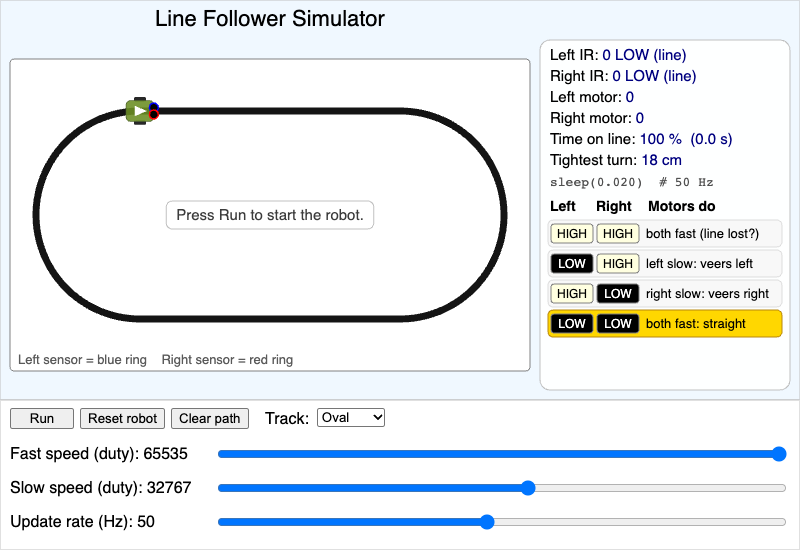Click highlighted both fast: straight row
Screen dimensions: 800x552
pos(665,324)
